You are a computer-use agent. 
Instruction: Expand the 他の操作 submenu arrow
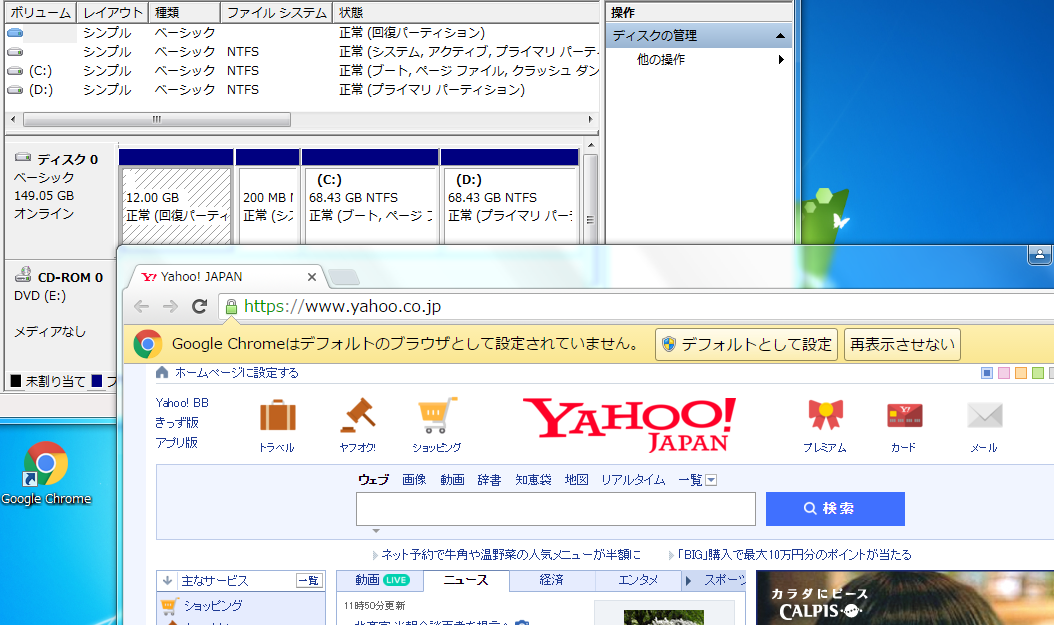(781, 60)
